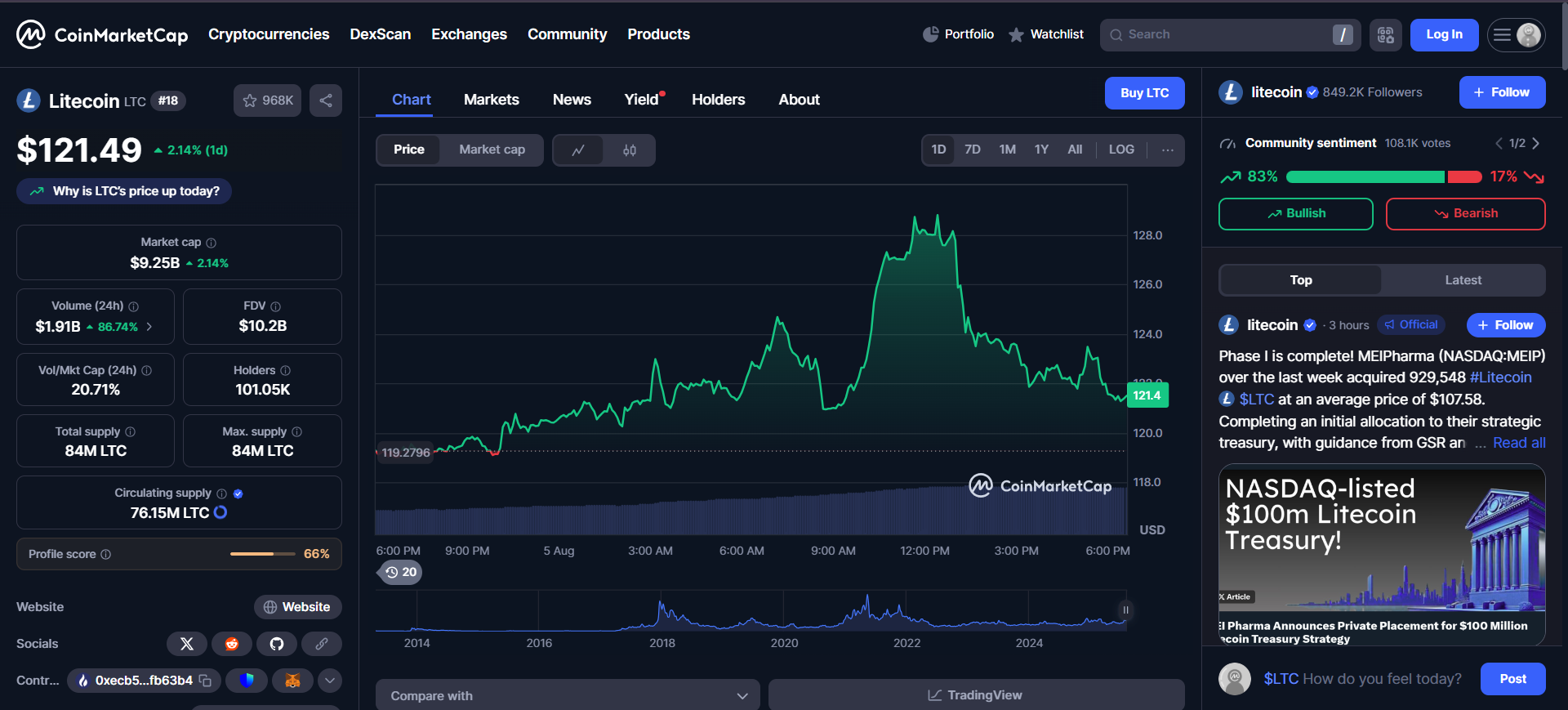Click the FDV info icon
This screenshot has width=1568, height=710.
click(x=275, y=306)
